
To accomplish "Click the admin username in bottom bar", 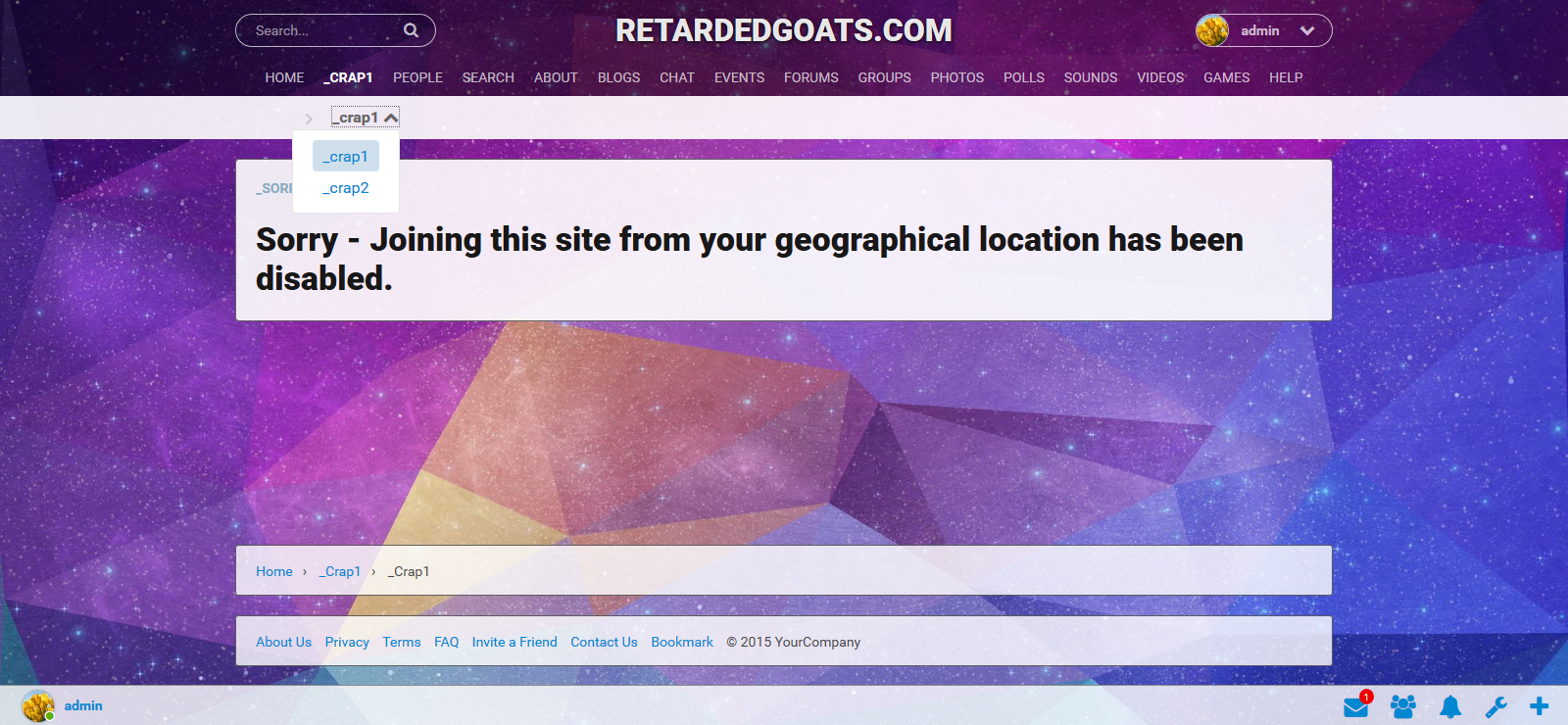I will click(x=83, y=705).
